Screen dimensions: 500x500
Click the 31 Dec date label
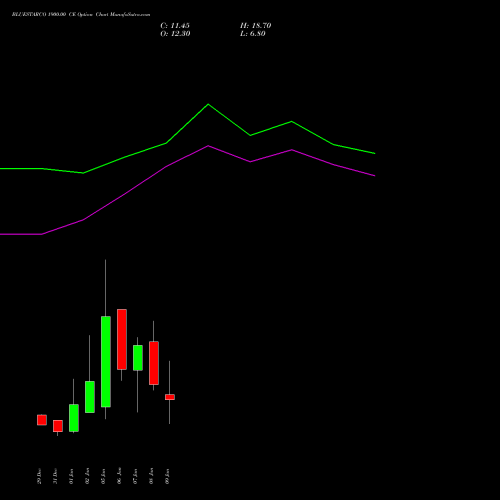(55, 476)
